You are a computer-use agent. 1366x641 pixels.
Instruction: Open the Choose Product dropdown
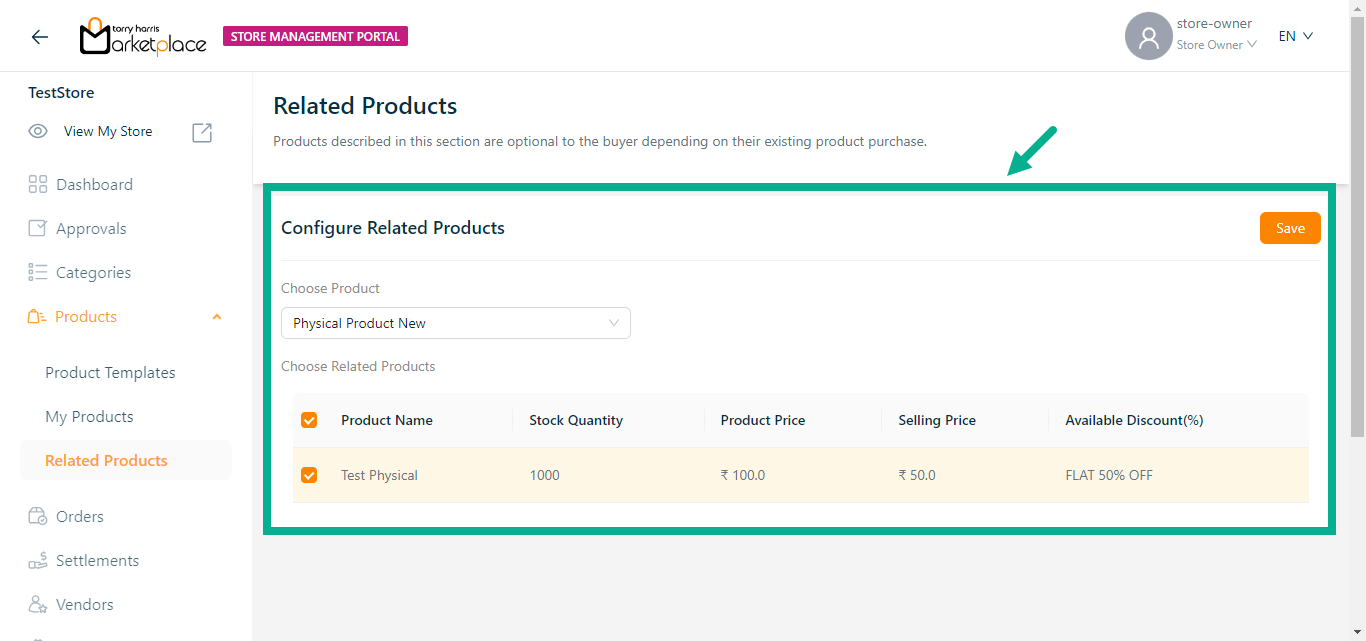[x=455, y=323]
